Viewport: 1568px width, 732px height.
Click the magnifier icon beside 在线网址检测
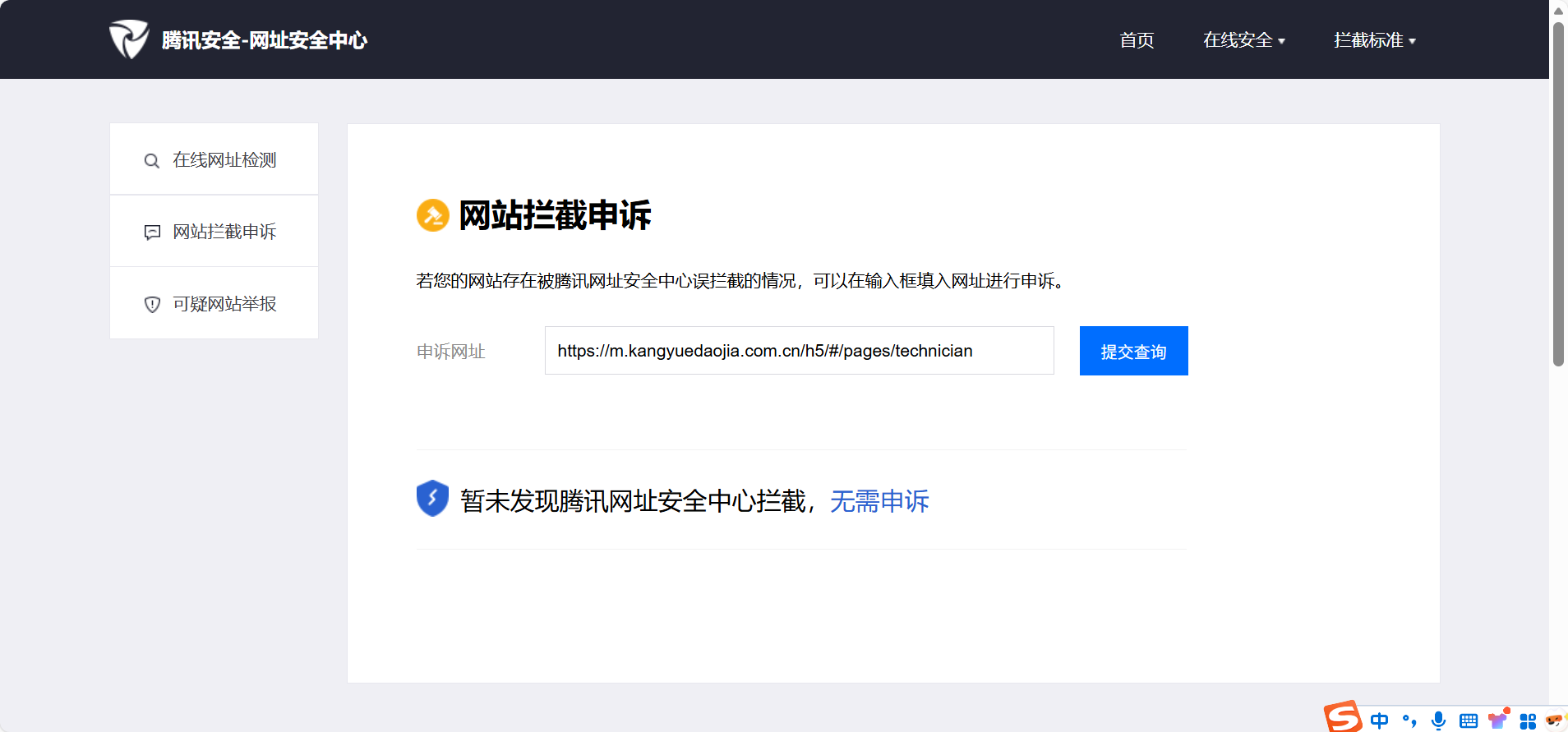(x=152, y=161)
